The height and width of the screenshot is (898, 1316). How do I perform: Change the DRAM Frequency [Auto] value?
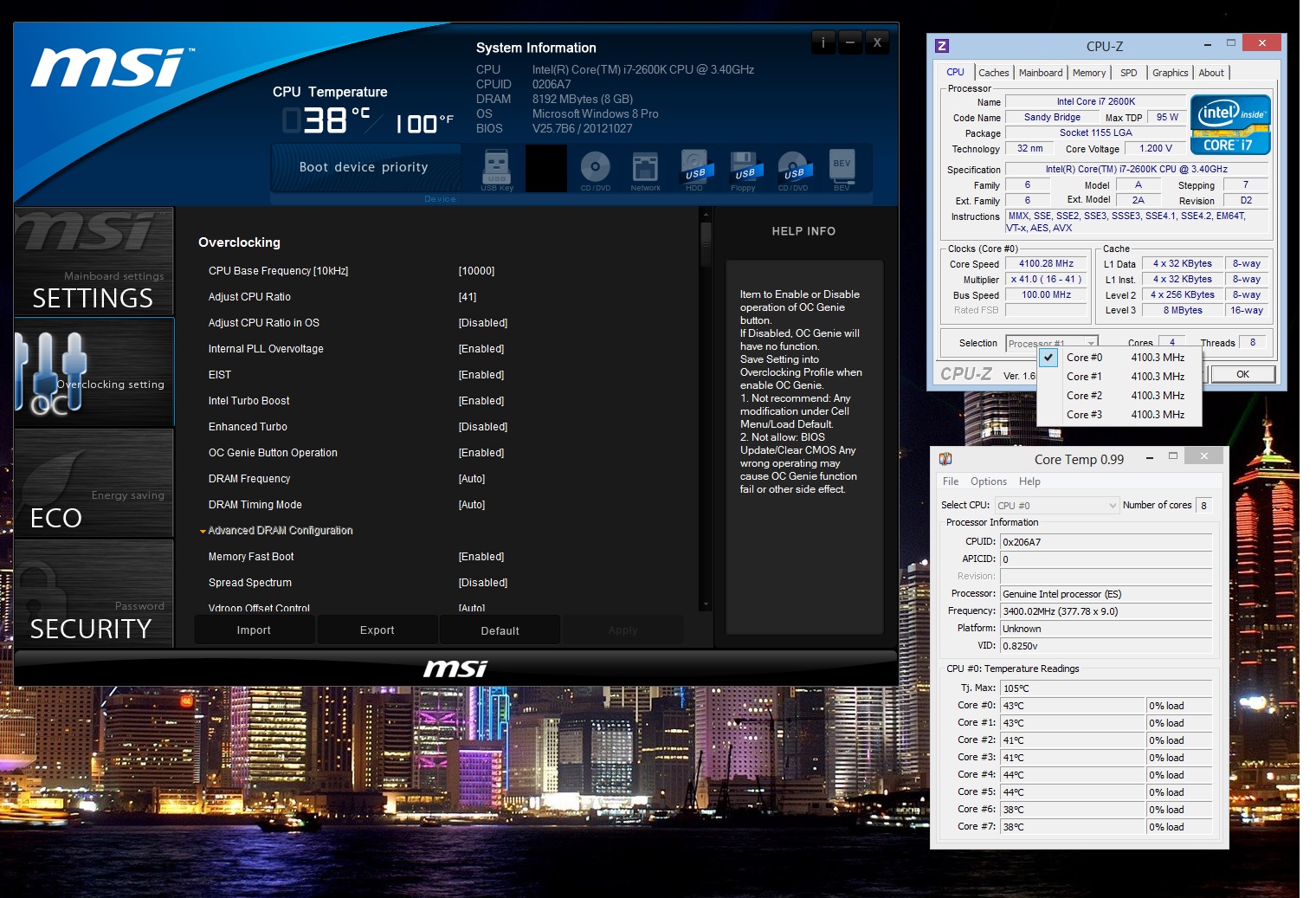472,479
